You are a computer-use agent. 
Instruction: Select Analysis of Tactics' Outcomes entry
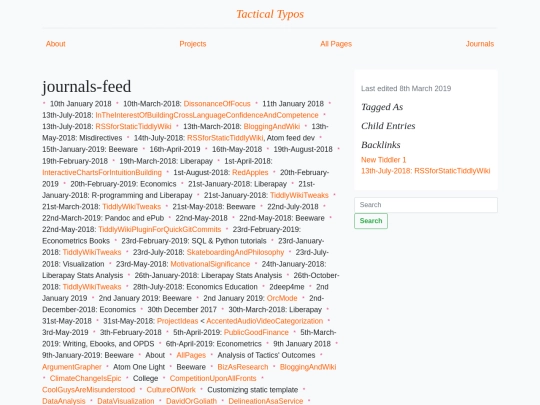click(266, 355)
